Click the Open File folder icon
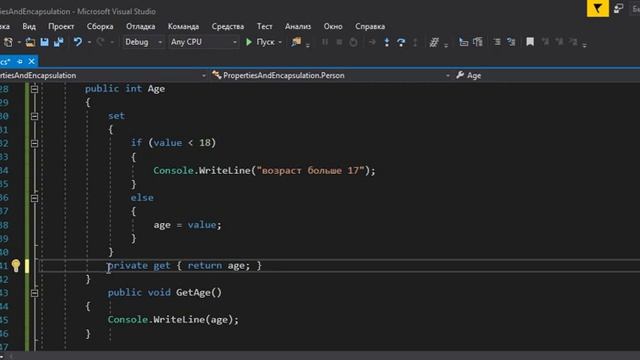 pyautogui.click(x=30, y=42)
